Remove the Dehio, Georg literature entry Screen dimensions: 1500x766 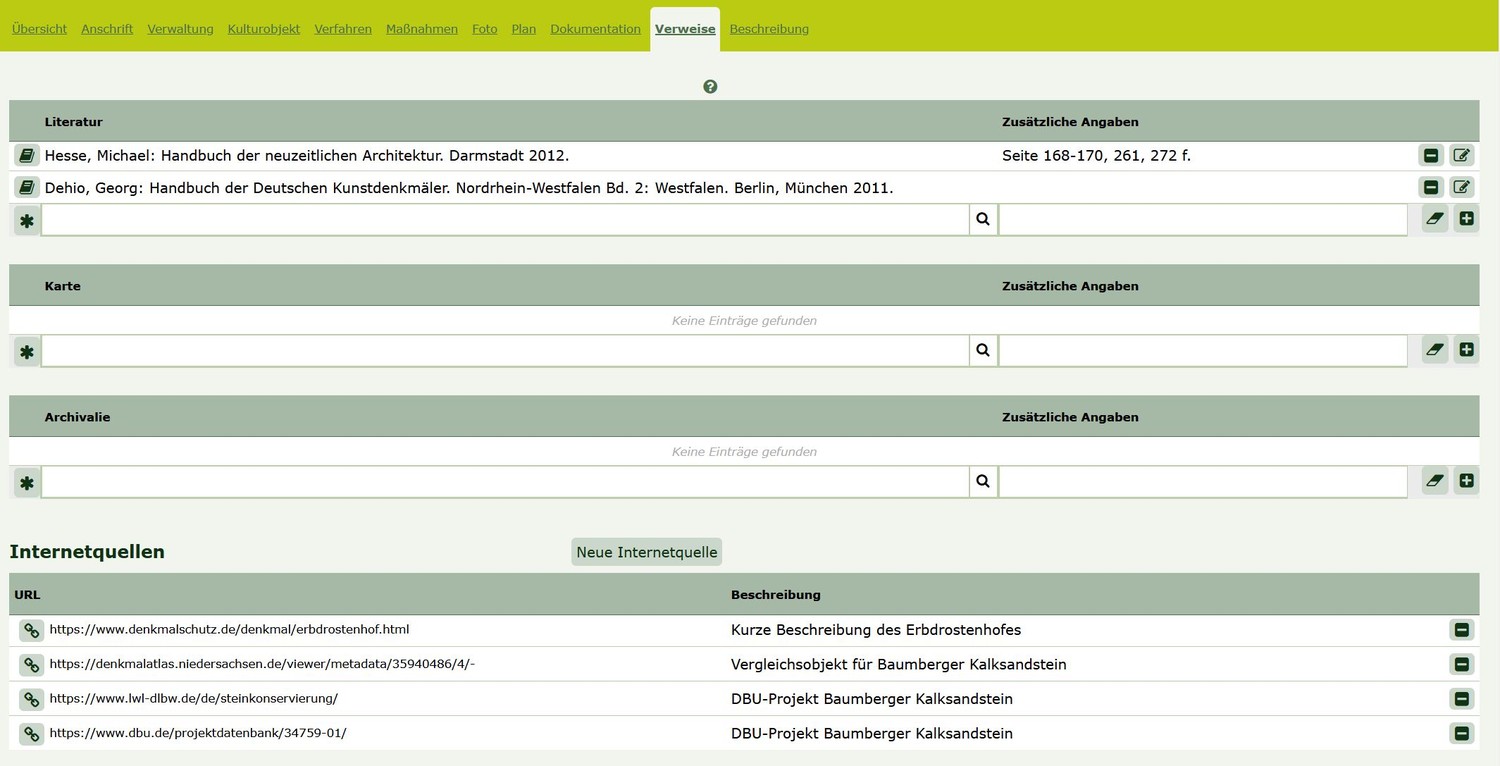click(x=1431, y=187)
